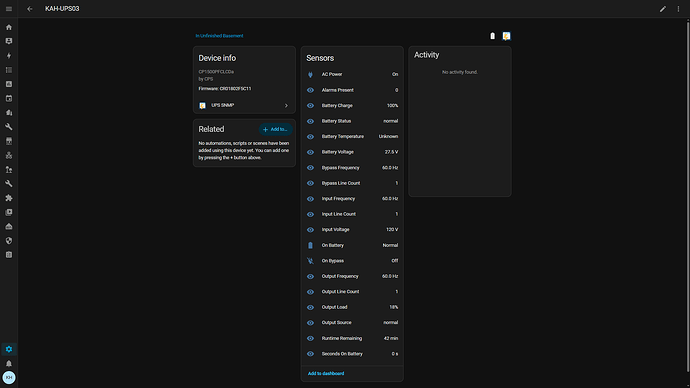Toggle the hamburger sidebar menu

9,9
